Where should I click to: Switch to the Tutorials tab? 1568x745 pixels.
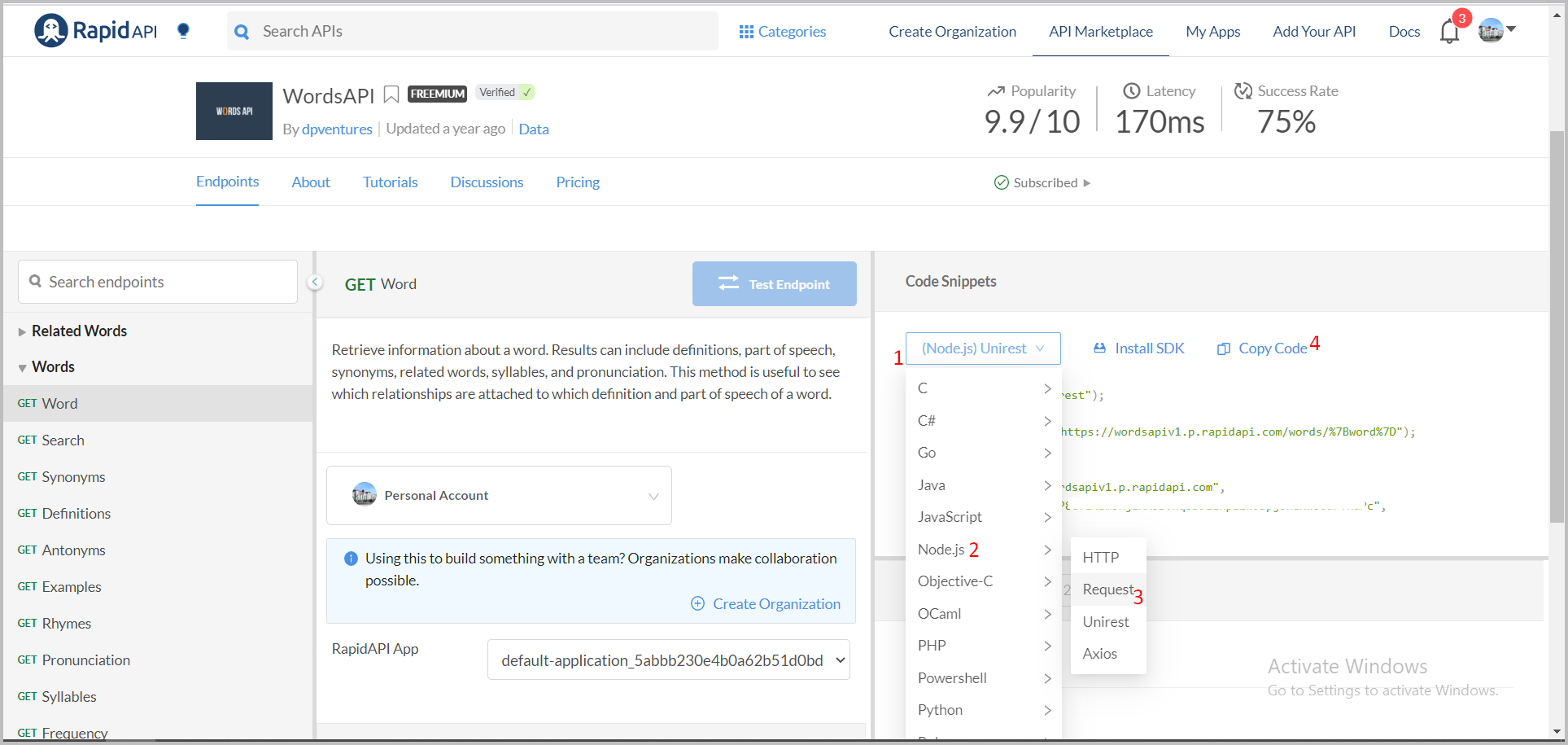[x=391, y=182]
